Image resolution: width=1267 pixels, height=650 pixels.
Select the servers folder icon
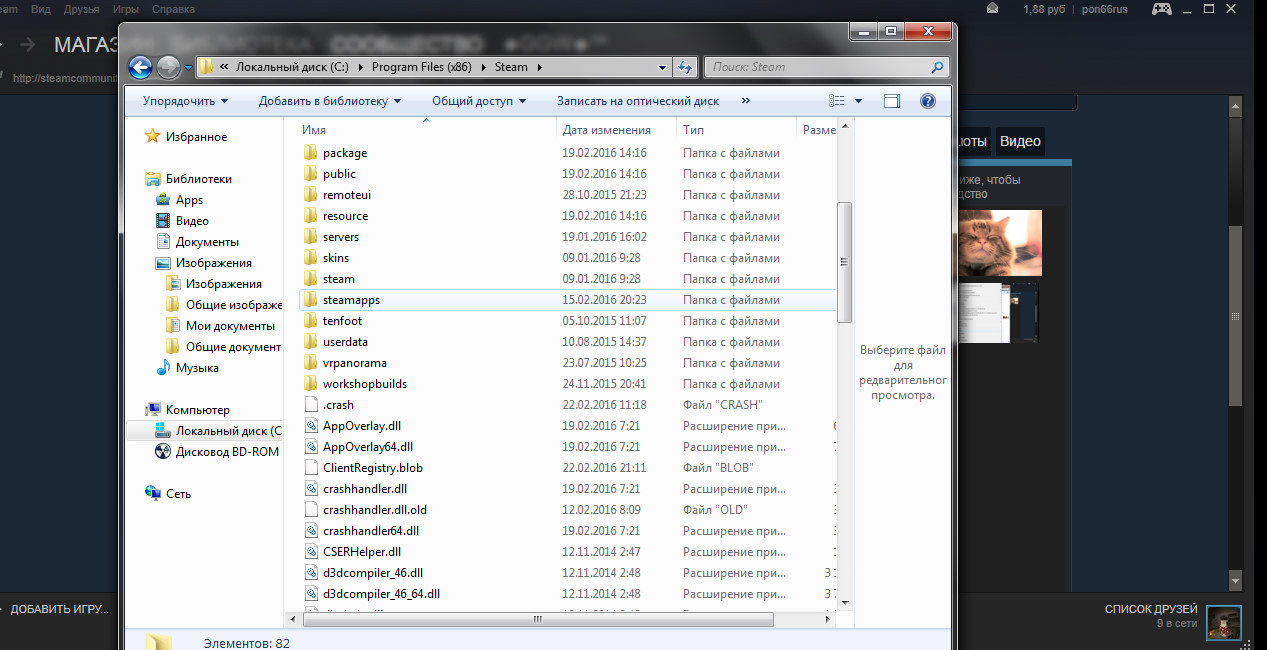point(310,237)
